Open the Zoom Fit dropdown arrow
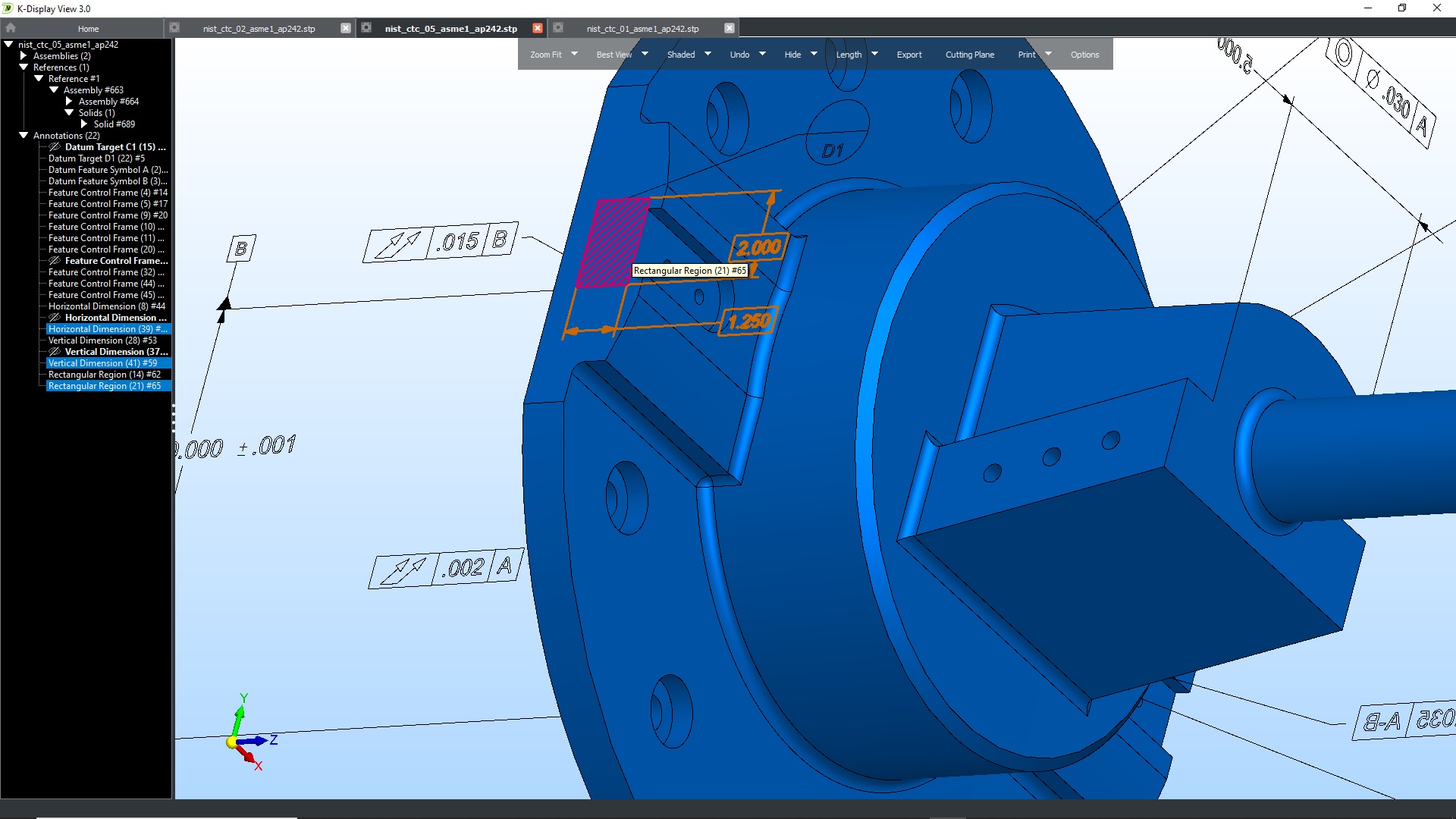1456x819 pixels. pyautogui.click(x=574, y=54)
